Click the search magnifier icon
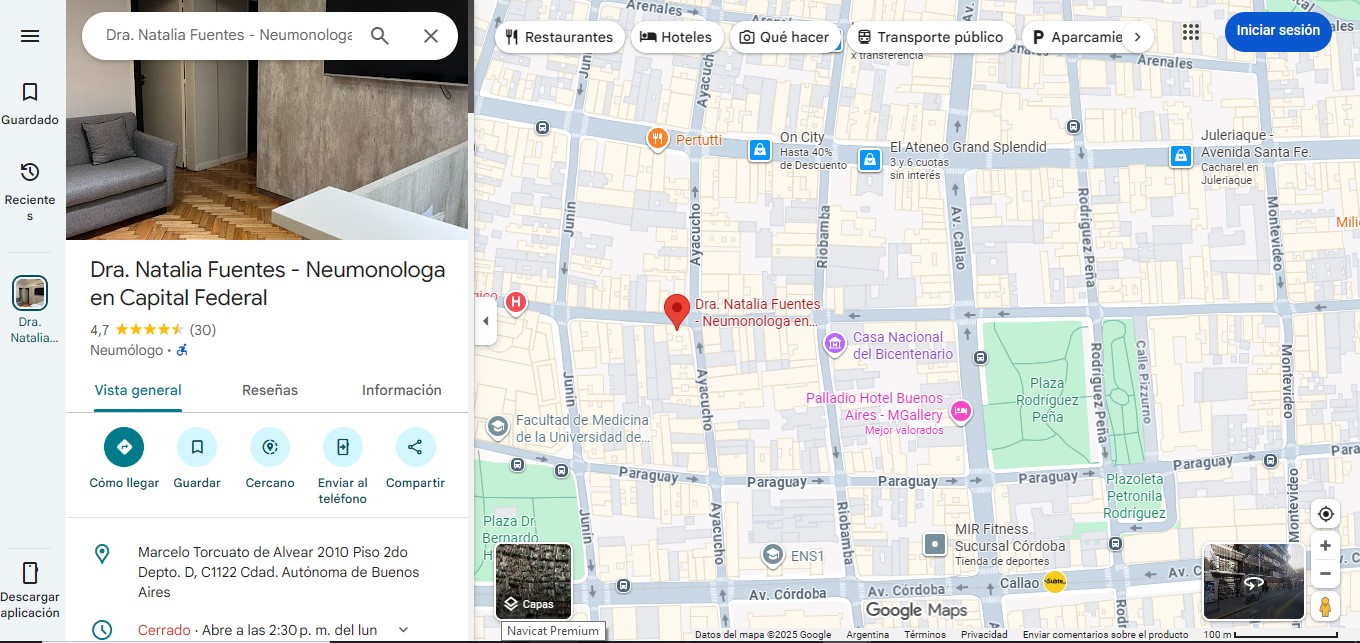Image resolution: width=1360 pixels, height=643 pixels. [380, 36]
